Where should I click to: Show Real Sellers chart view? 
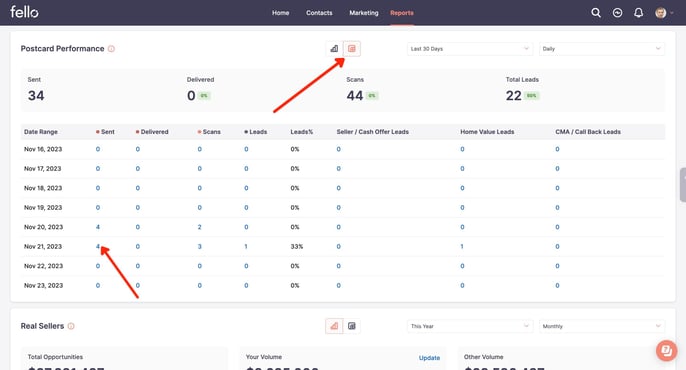(x=334, y=326)
